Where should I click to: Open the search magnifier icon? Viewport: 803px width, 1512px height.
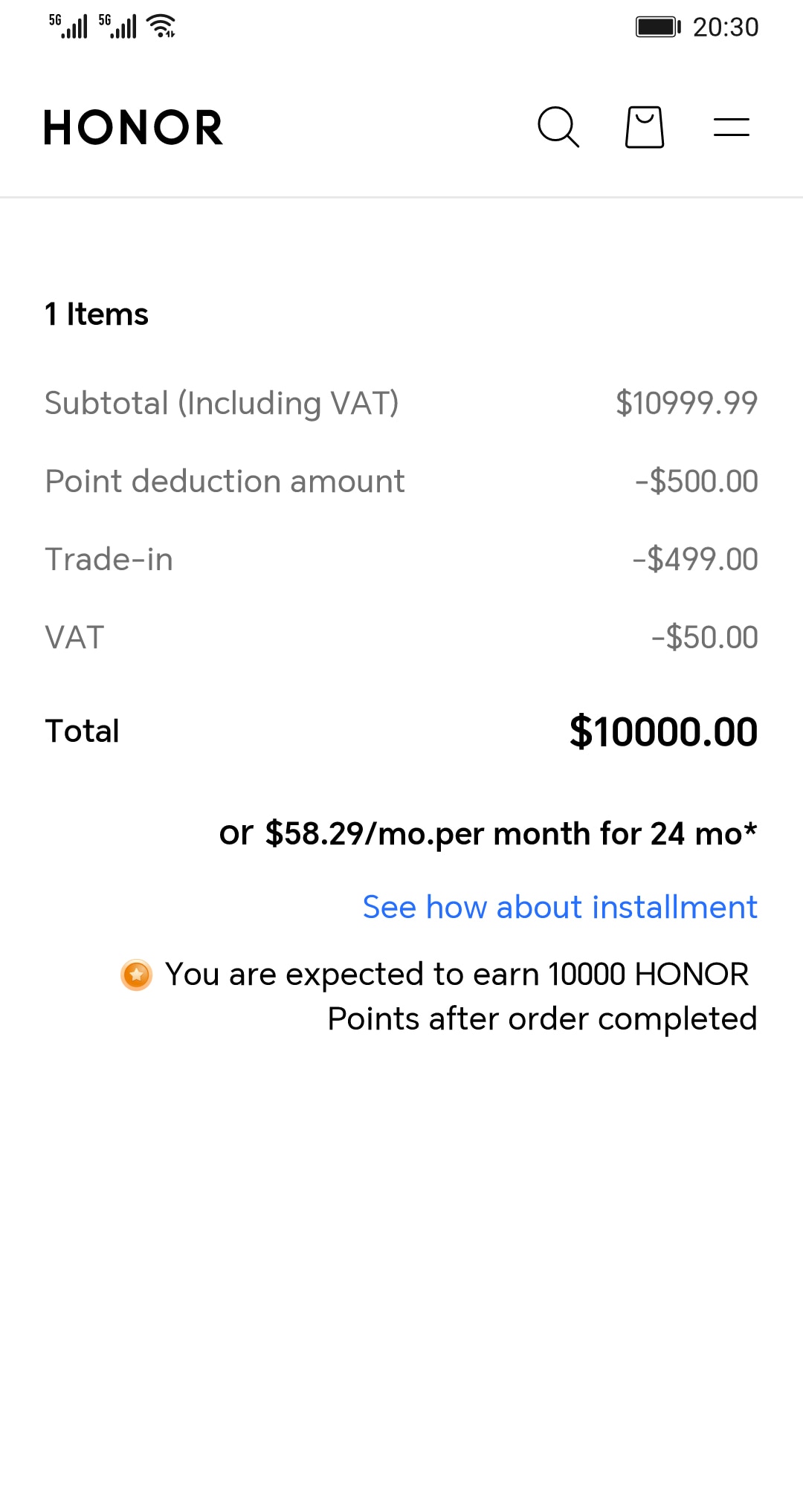[x=558, y=127]
